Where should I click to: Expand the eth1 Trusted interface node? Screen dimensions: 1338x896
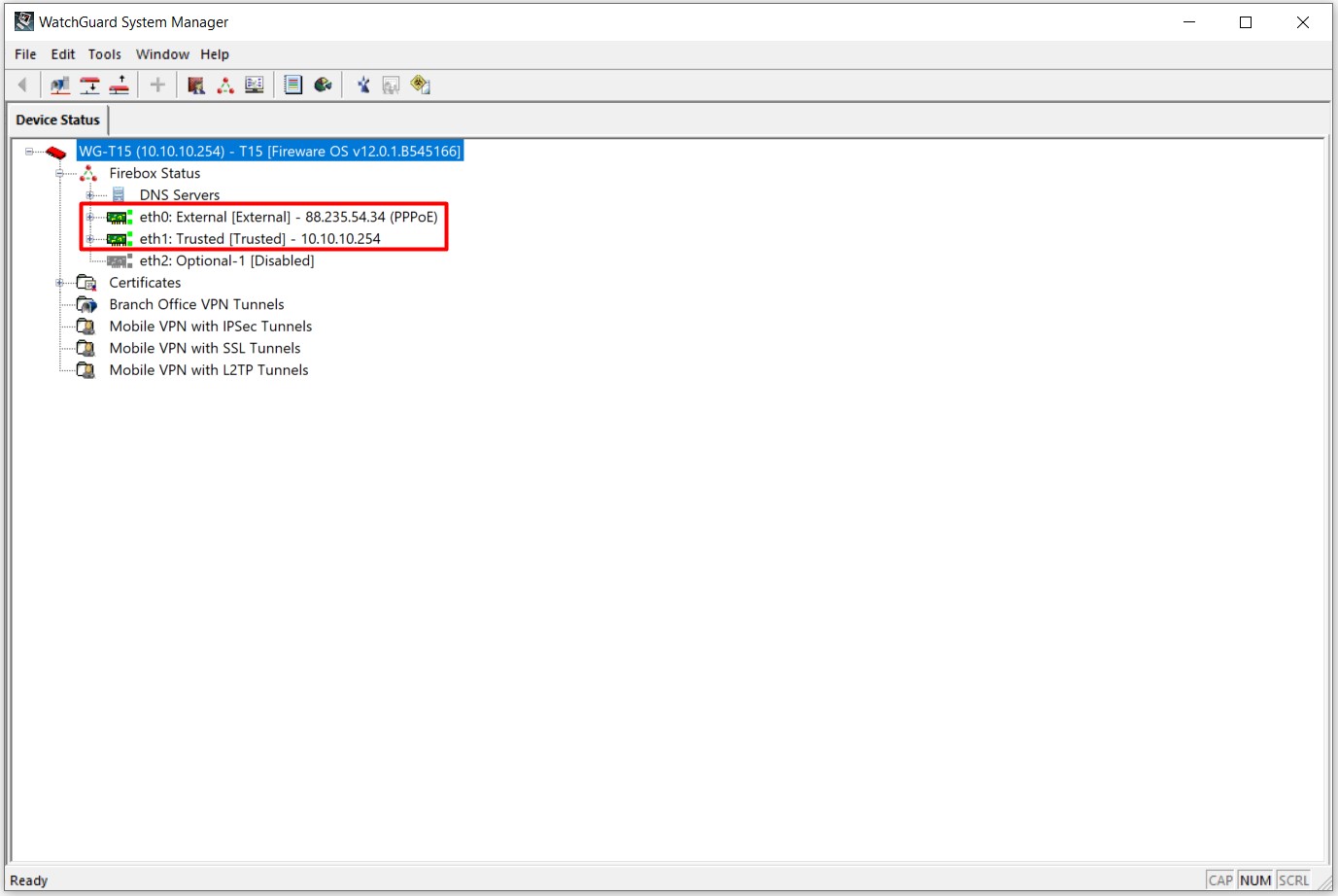[x=90, y=239]
